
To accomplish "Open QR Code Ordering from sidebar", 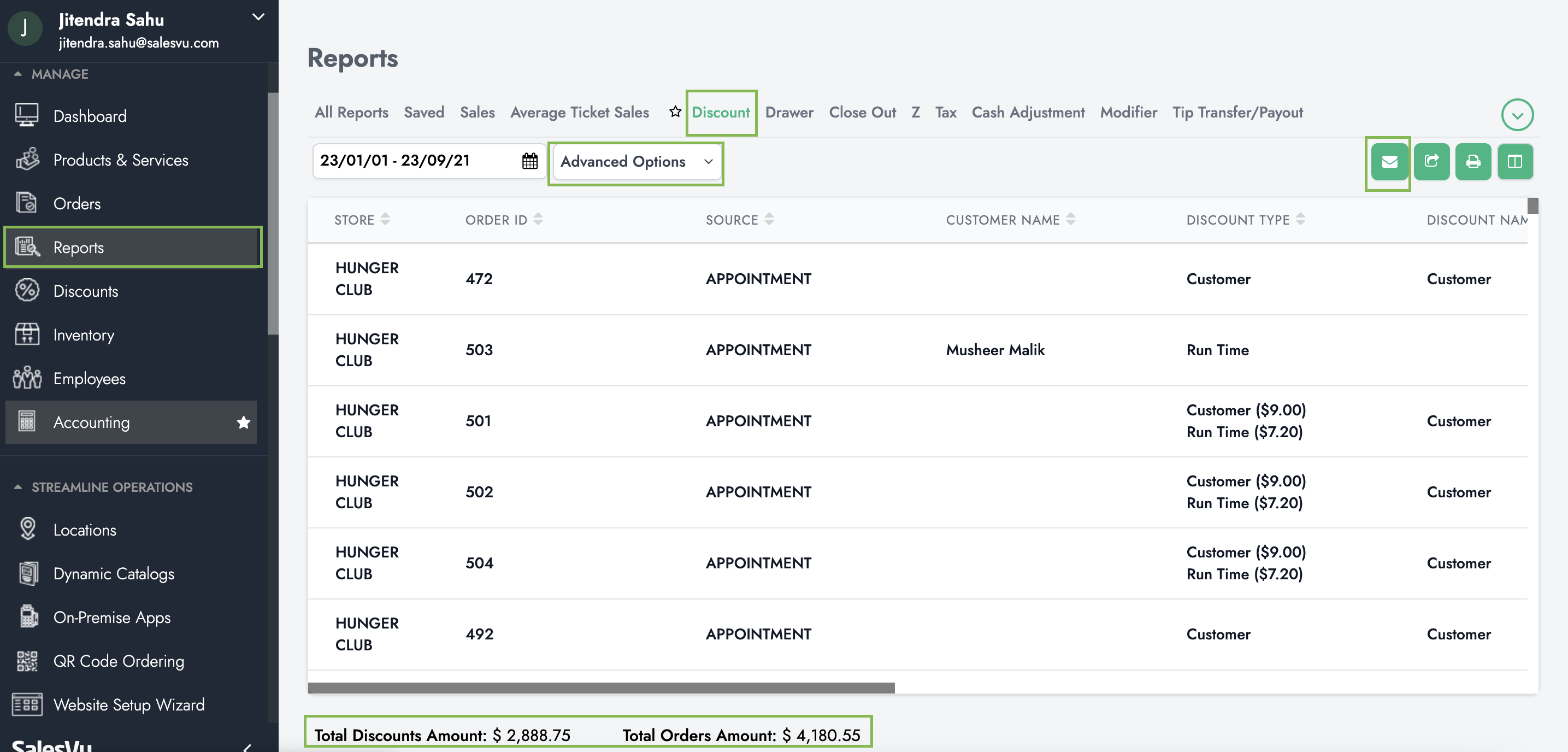I will pos(118,661).
